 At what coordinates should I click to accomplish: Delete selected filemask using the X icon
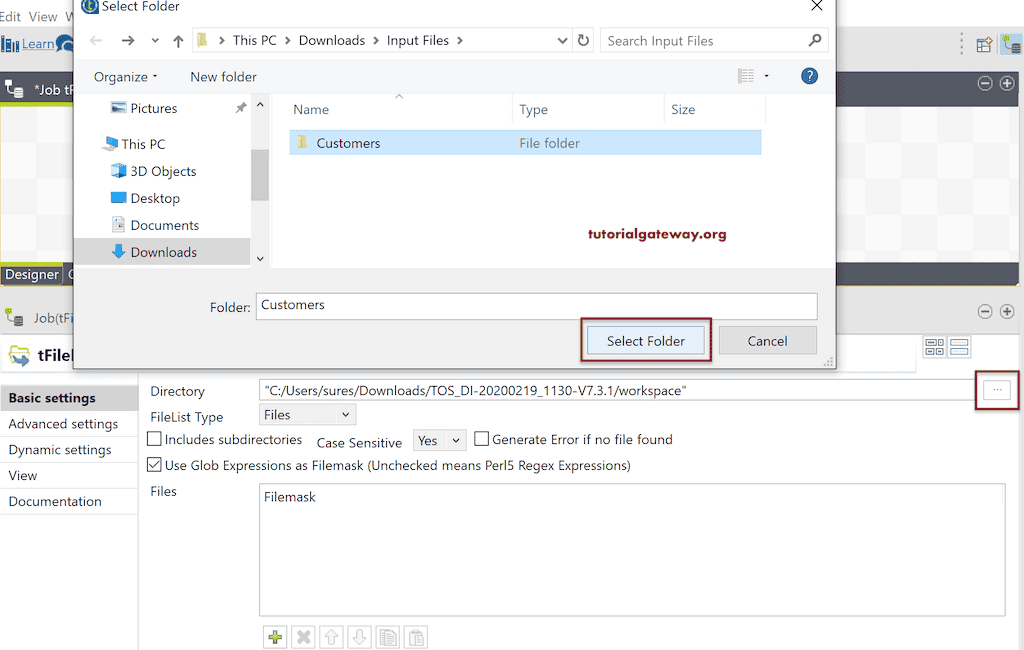tap(303, 636)
